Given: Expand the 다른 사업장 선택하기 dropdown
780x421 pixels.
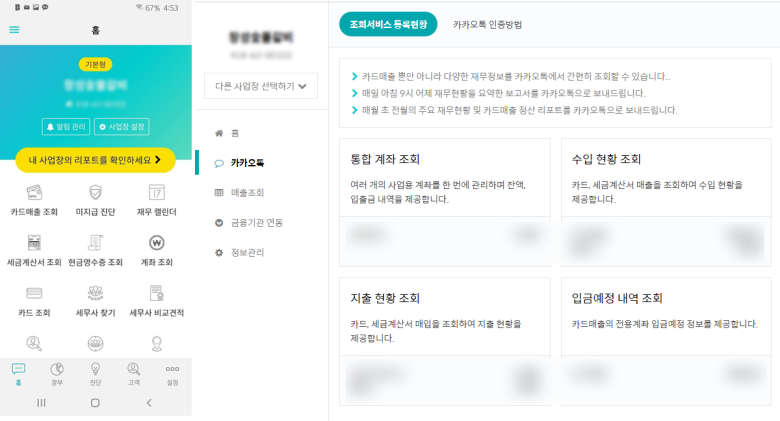Looking at the screenshot, I should pyautogui.click(x=261, y=86).
